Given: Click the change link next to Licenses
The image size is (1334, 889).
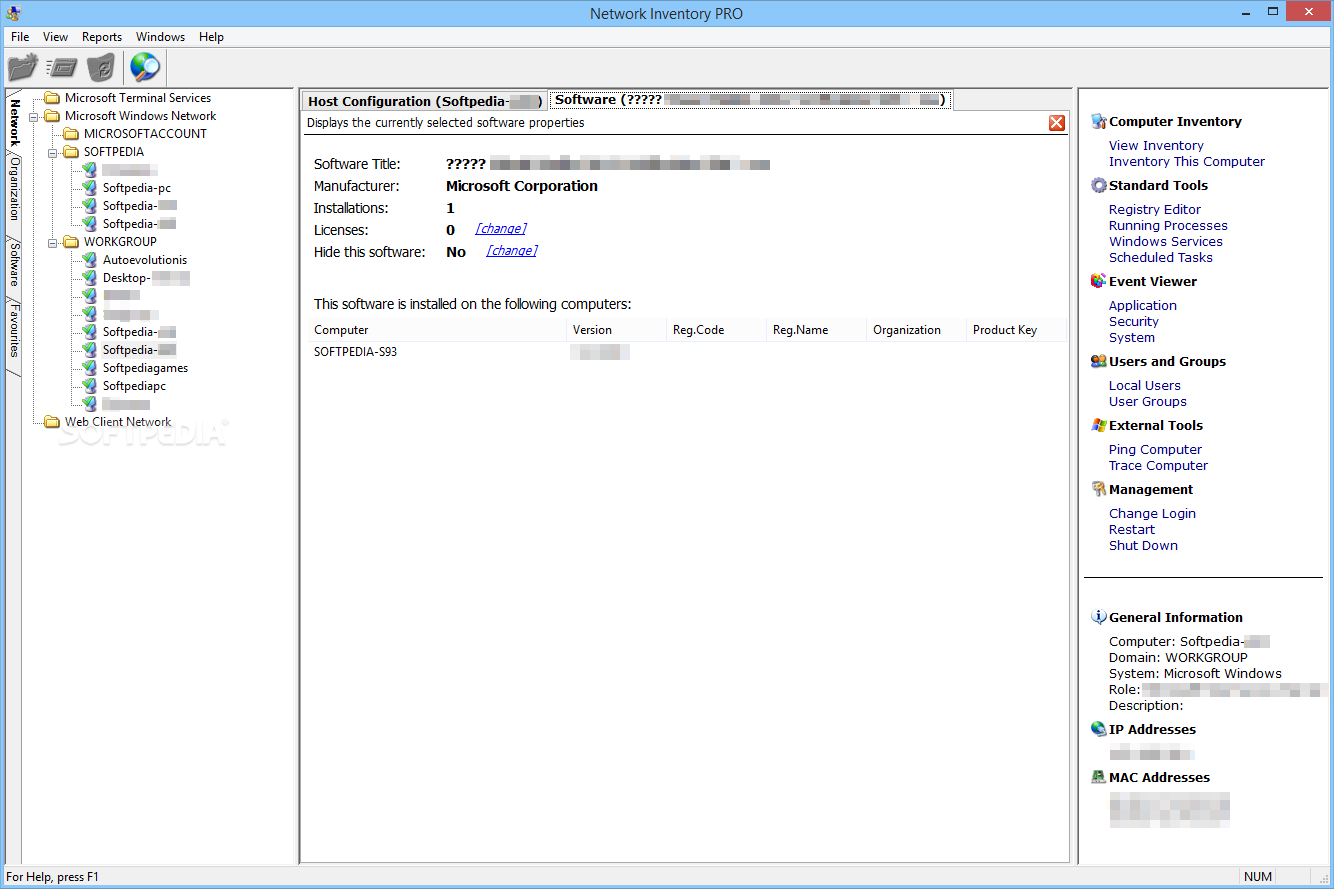Looking at the screenshot, I should click(501, 229).
